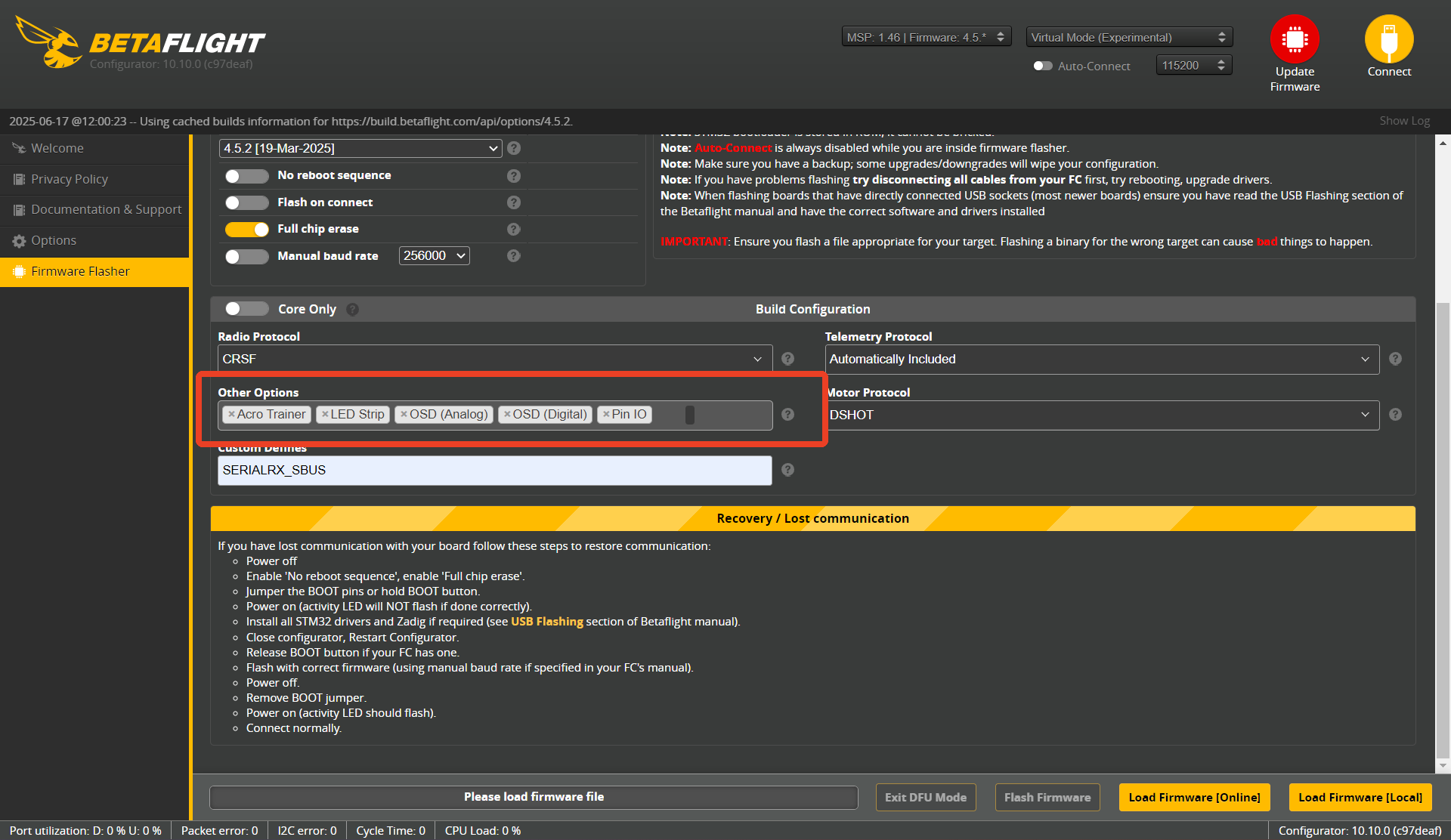Click the Cycle Time: 0 status entry

pyautogui.click(x=391, y=830)
